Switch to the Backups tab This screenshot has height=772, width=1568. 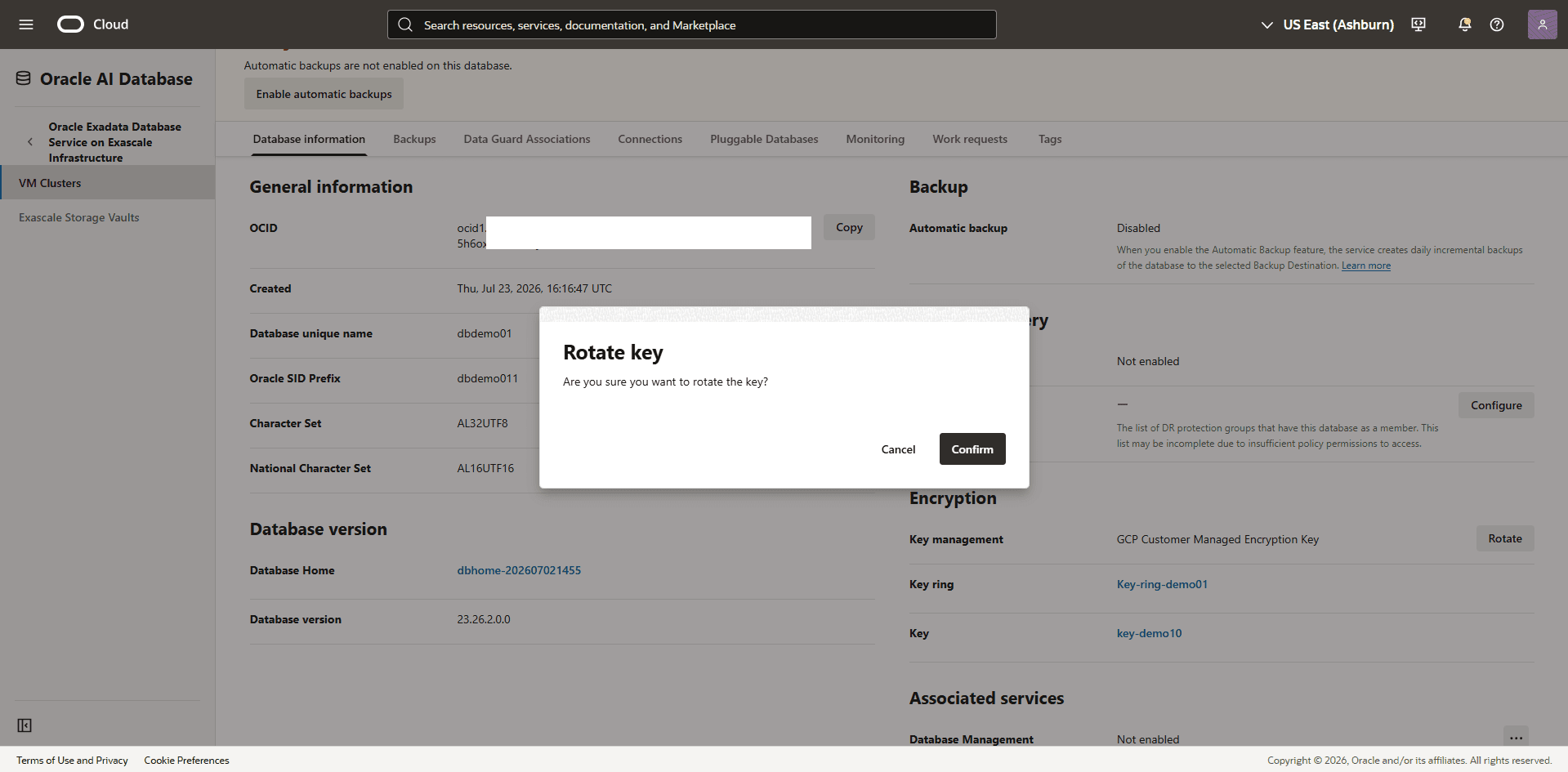pos(414,139)
